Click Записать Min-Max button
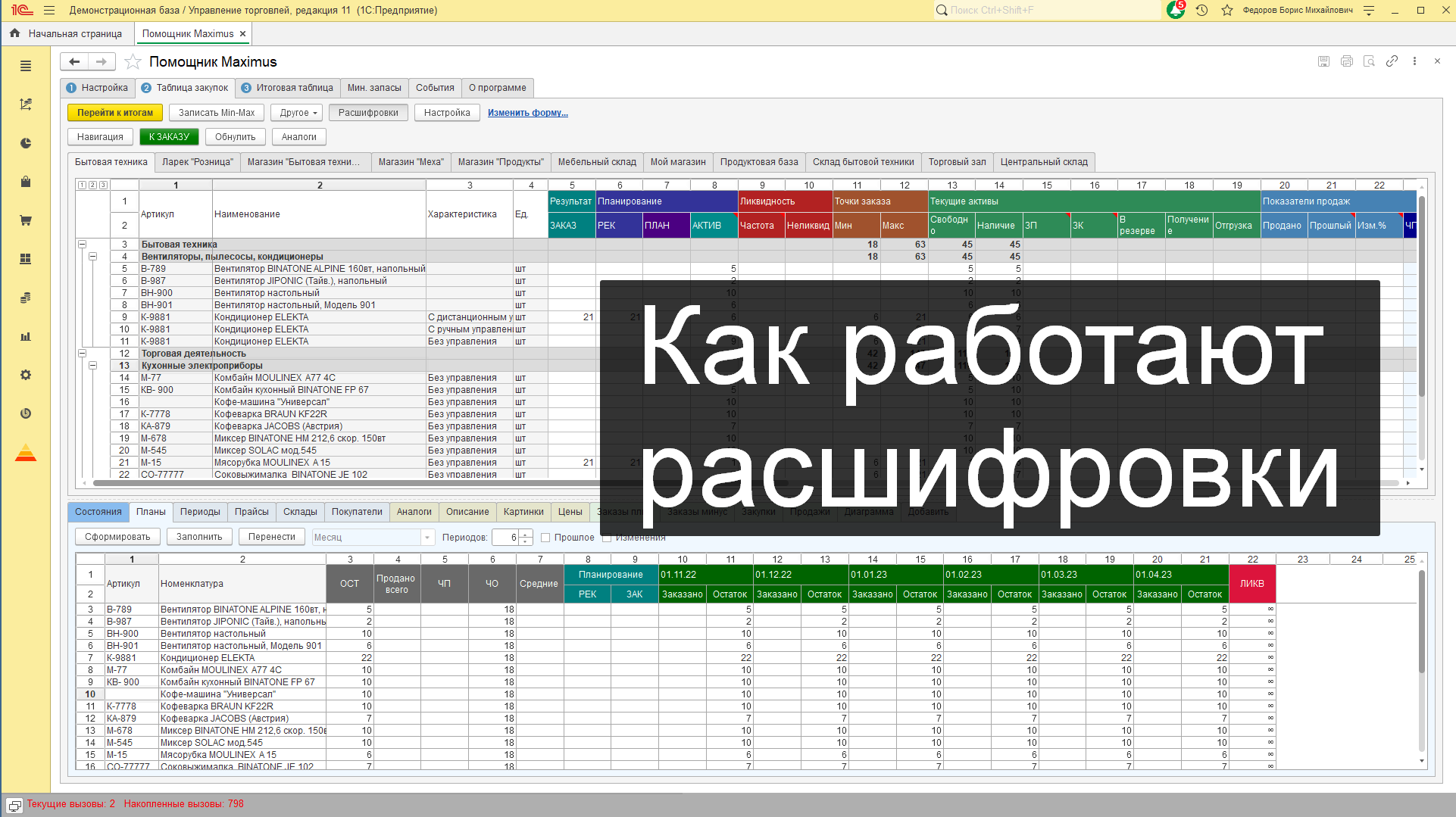Image resolution: width=1456 pixels, height=817 pixels. pos(217,113)
